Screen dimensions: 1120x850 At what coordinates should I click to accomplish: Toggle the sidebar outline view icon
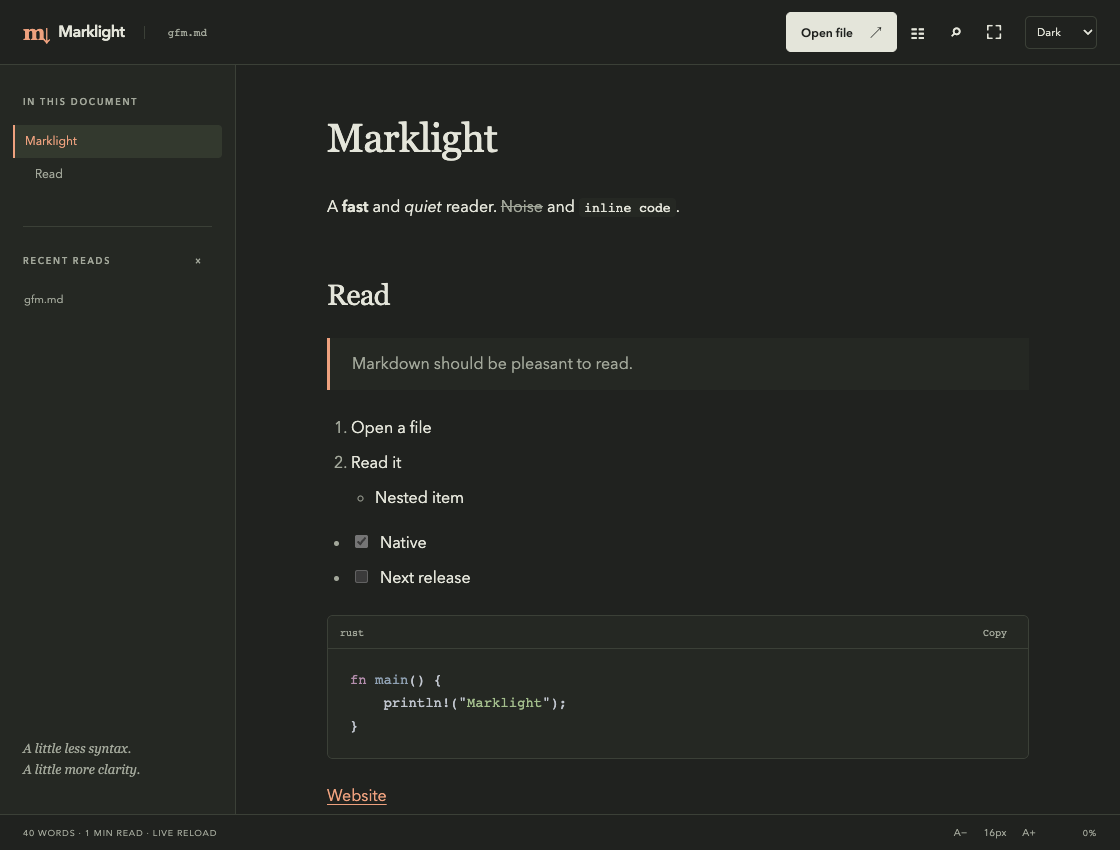918,33
